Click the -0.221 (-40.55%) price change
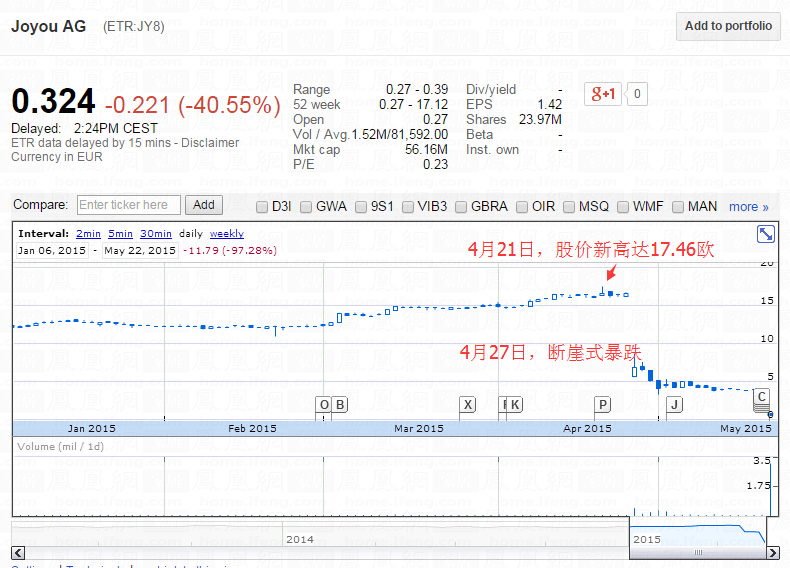Viewport: 790px width, 568px height. pos(192,105)
